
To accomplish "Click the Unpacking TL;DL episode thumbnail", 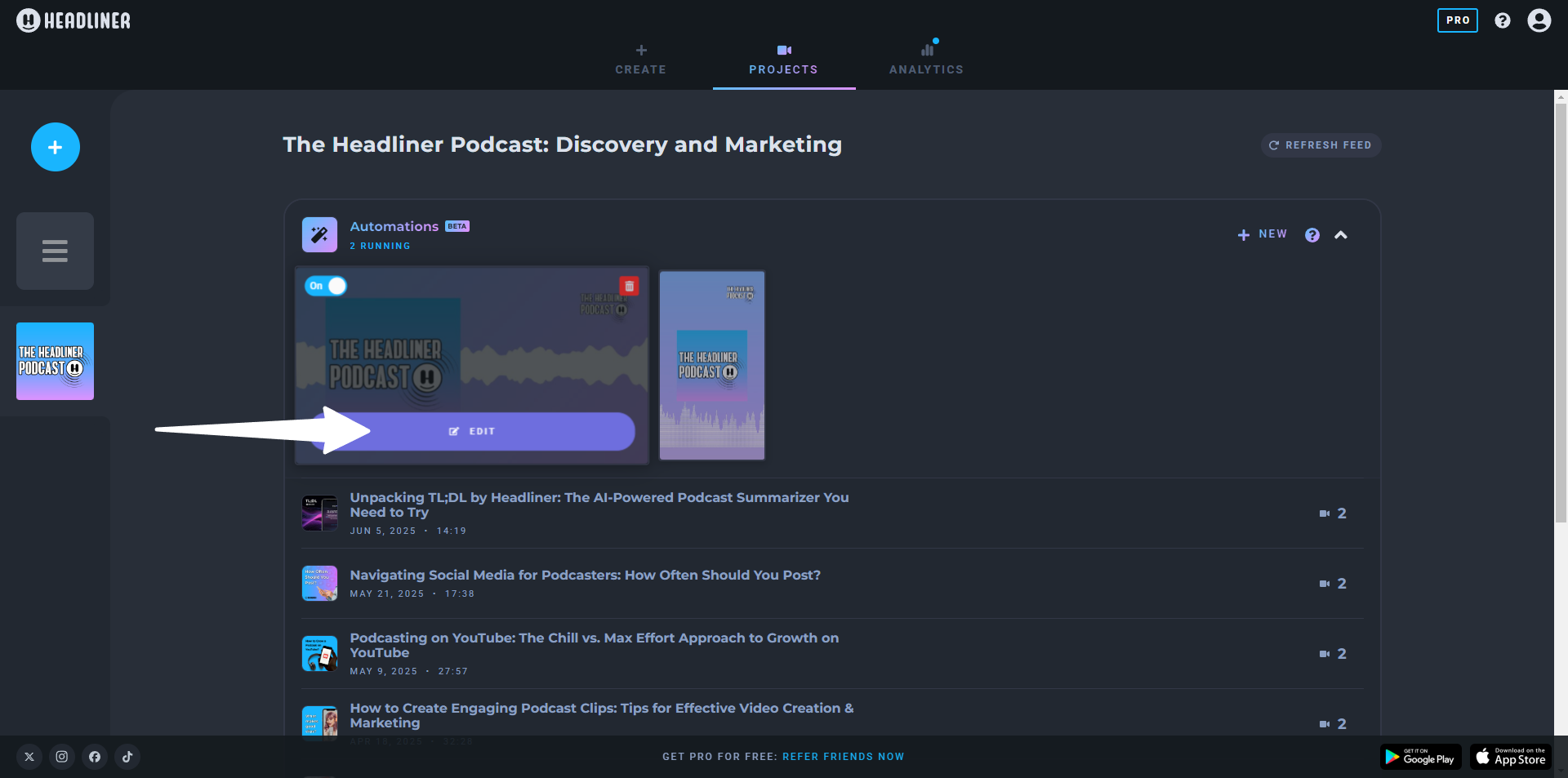I will tap(319, 513).
